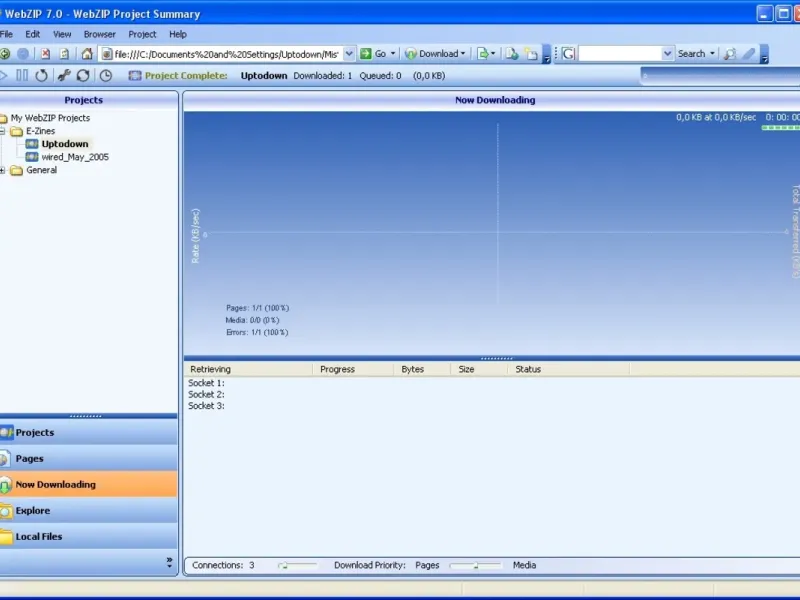The width and height of the screenshot is (800, 600).
Task: Open the search box dropdown arrow
Action: (667, 54)
